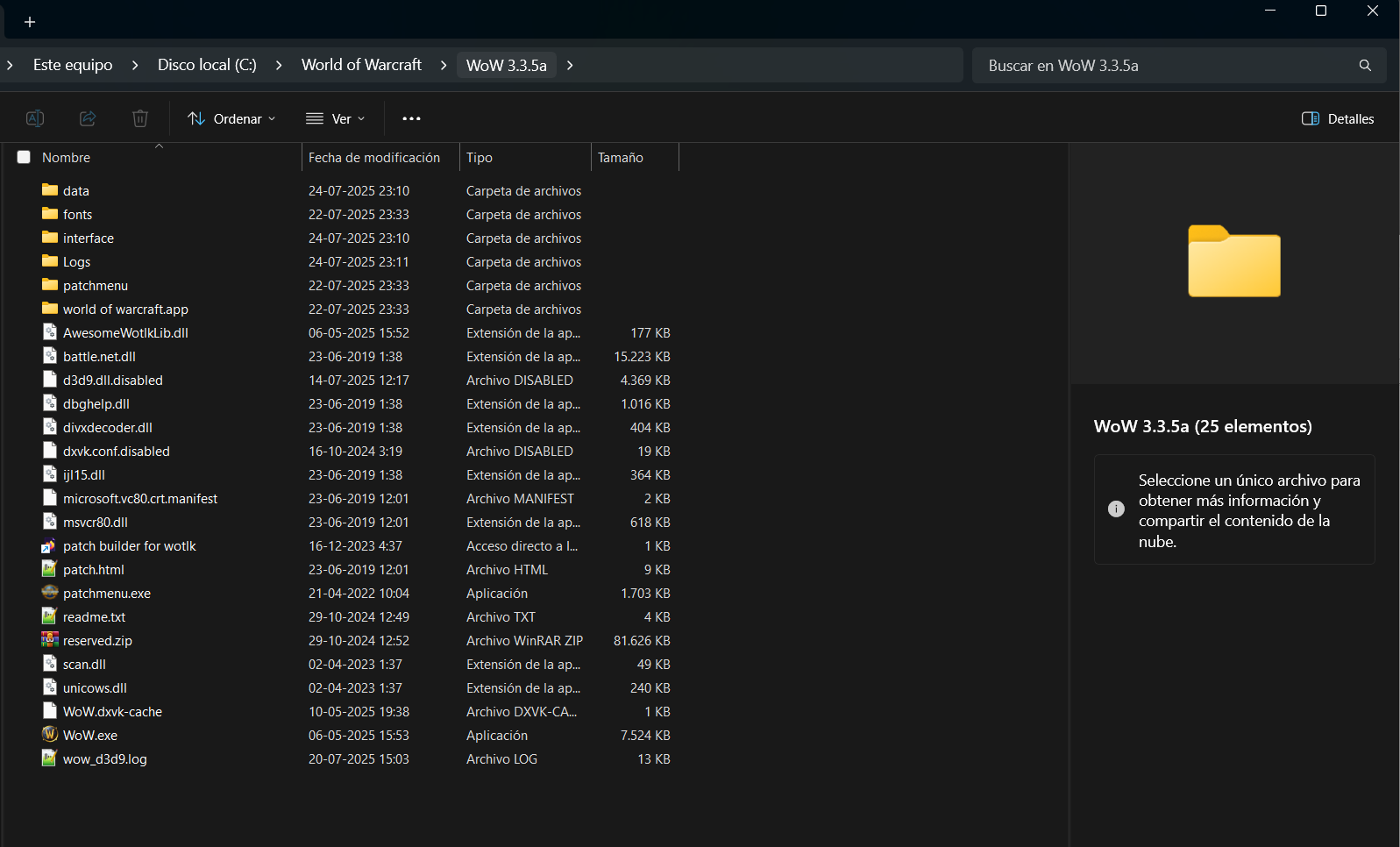
Task: Click the WoW 3.3.5a breadcrumb
Action: pyautogui.click(x=507, y=66)
